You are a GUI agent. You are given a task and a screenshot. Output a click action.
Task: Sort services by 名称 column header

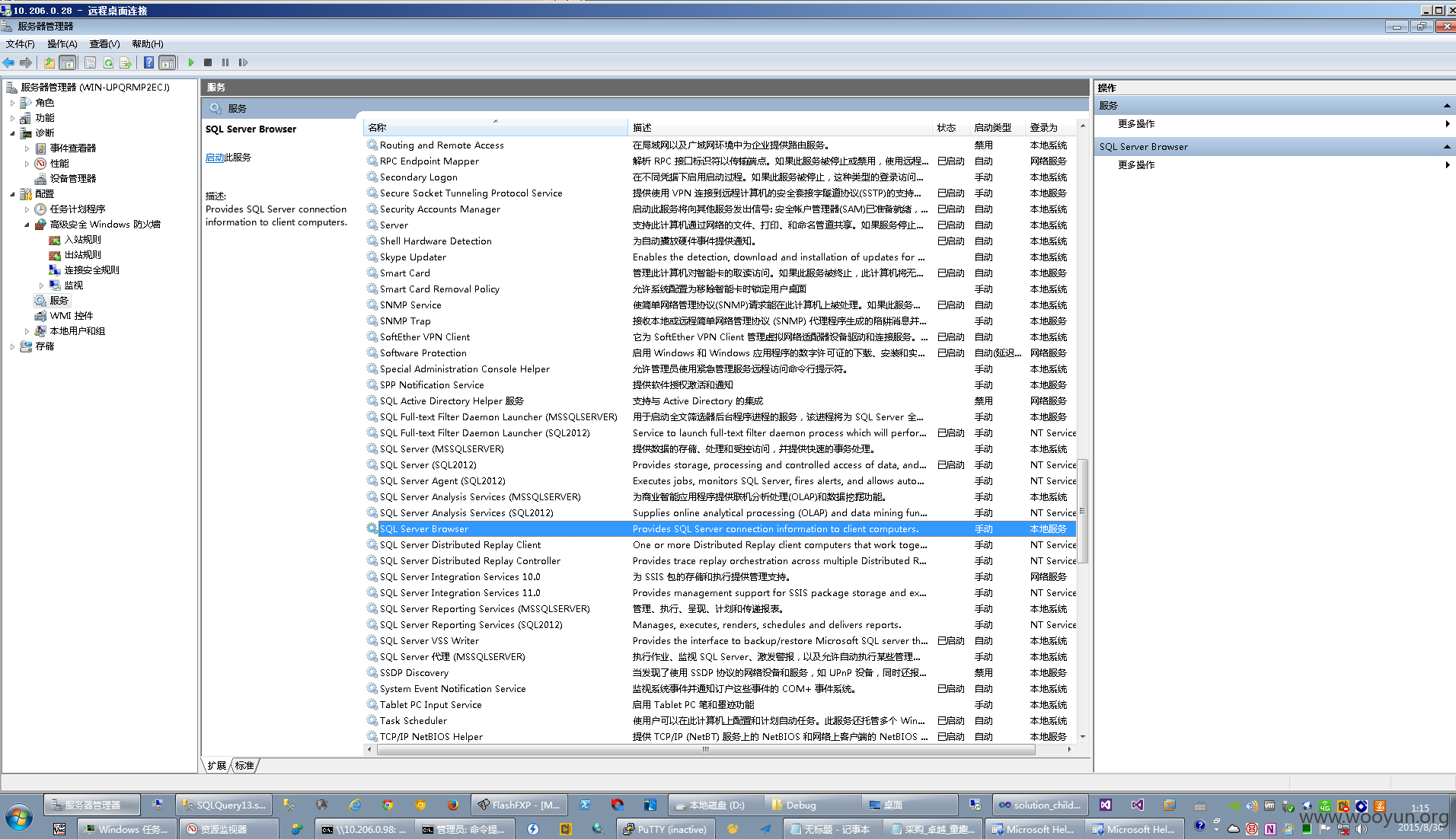click(496, 127)
